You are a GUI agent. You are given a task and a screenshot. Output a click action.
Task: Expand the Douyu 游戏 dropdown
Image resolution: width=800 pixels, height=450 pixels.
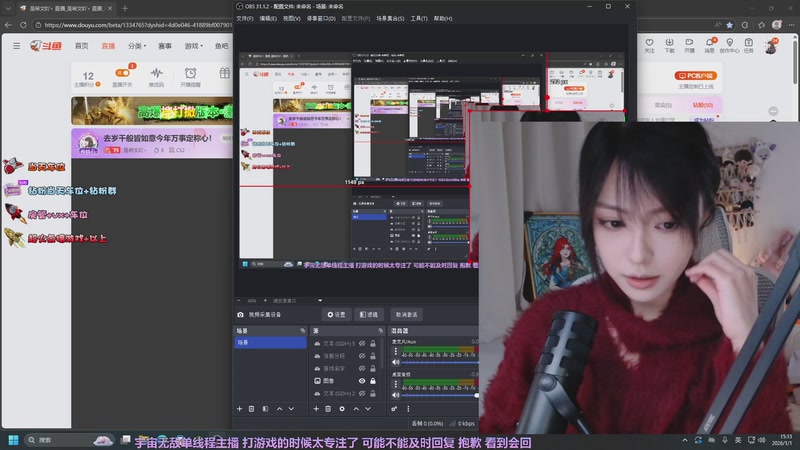click(x=193, y=46)
